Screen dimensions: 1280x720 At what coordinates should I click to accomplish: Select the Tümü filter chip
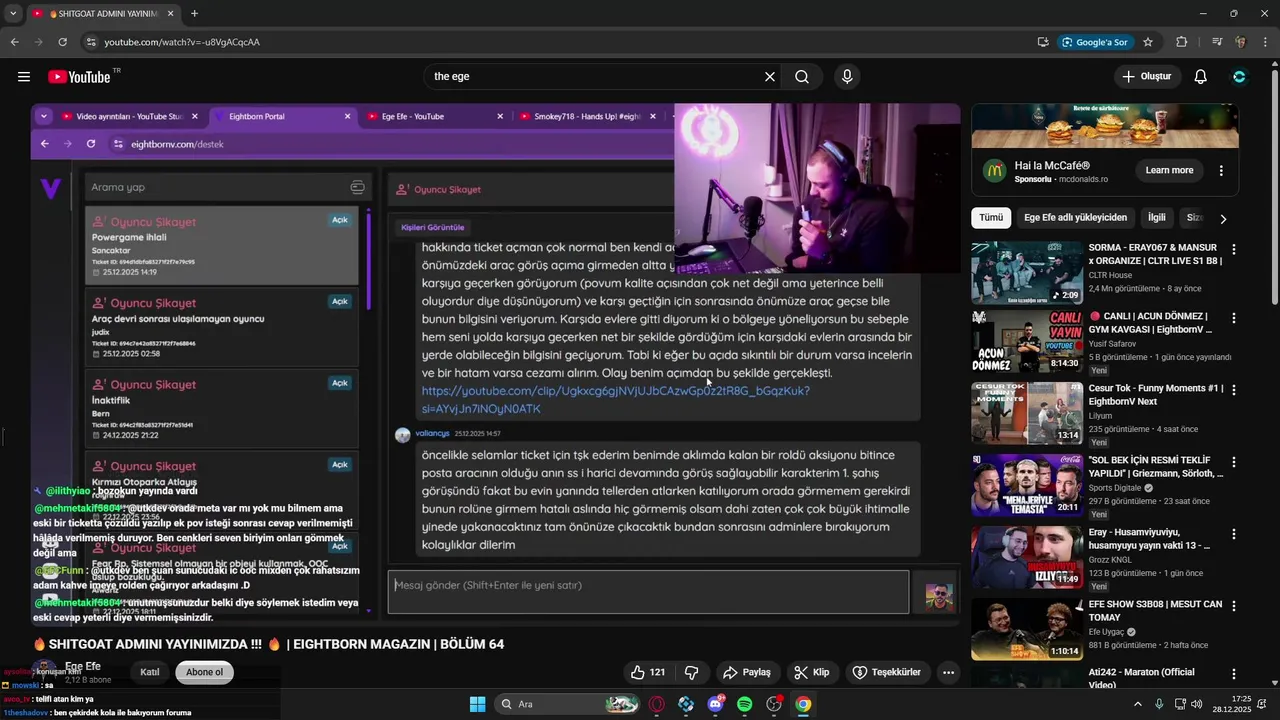click(991, 218)
